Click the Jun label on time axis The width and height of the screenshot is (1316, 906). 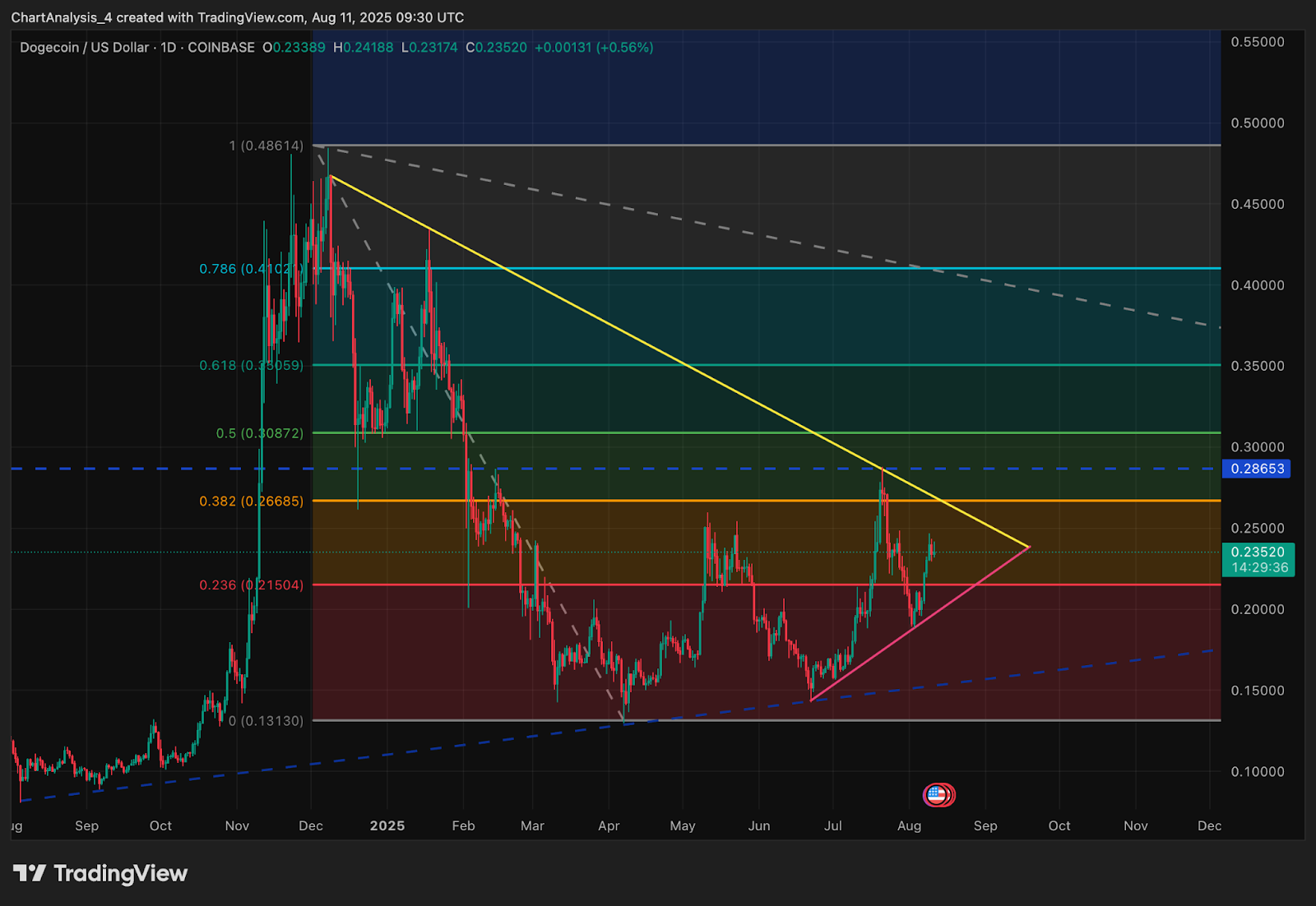pyautogui.click(x=759, y=825)
